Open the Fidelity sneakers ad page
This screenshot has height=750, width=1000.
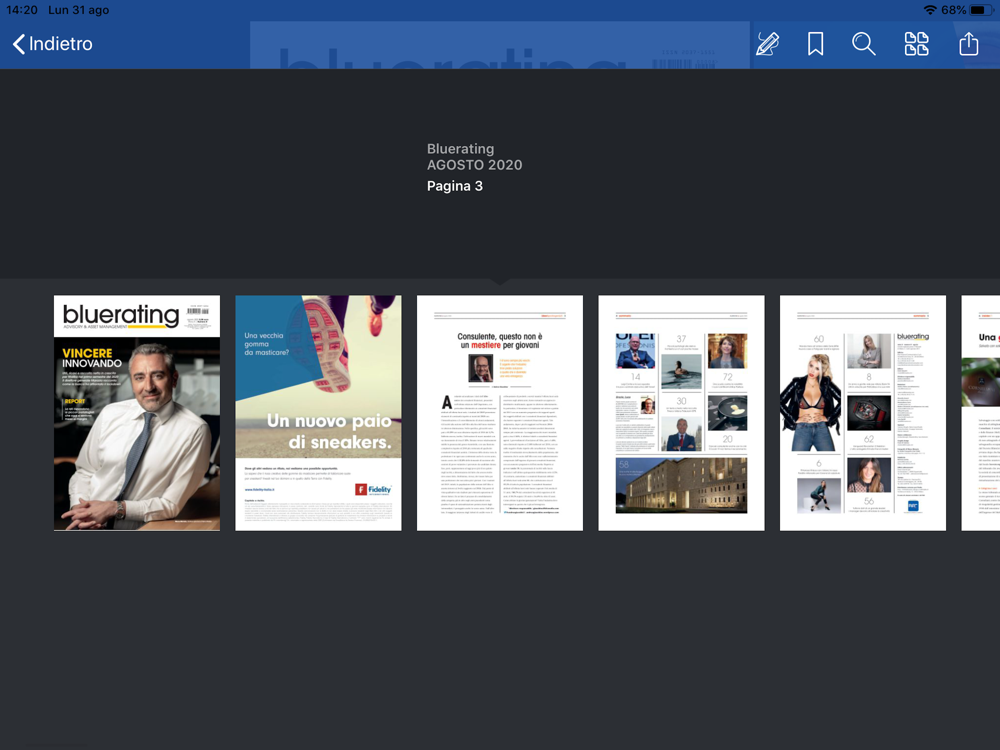[318, 413]
